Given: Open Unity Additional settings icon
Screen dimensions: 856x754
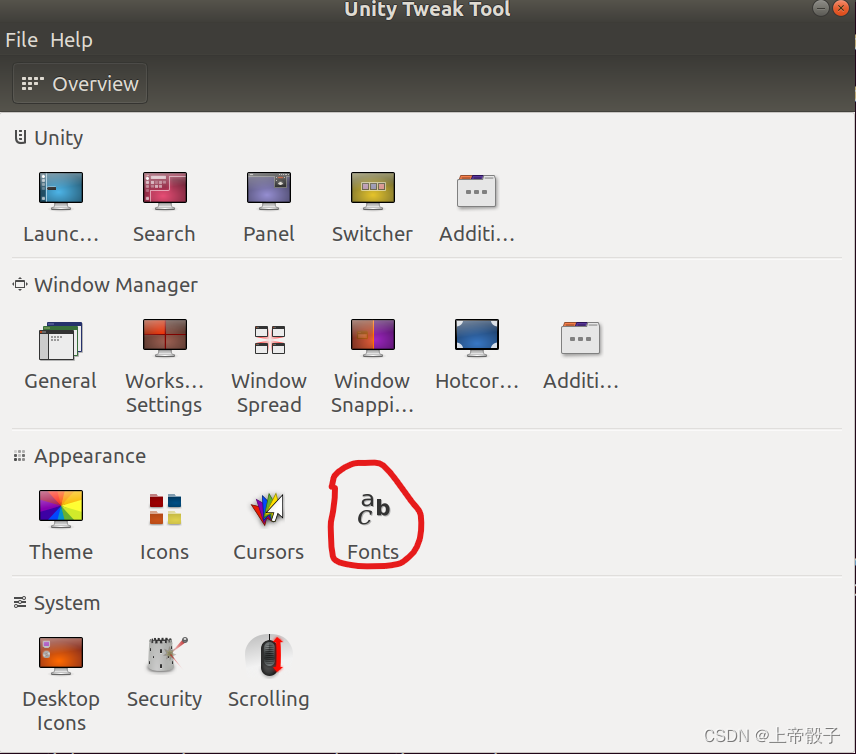Looking at the screenshot, I should [x=476, y=191].
